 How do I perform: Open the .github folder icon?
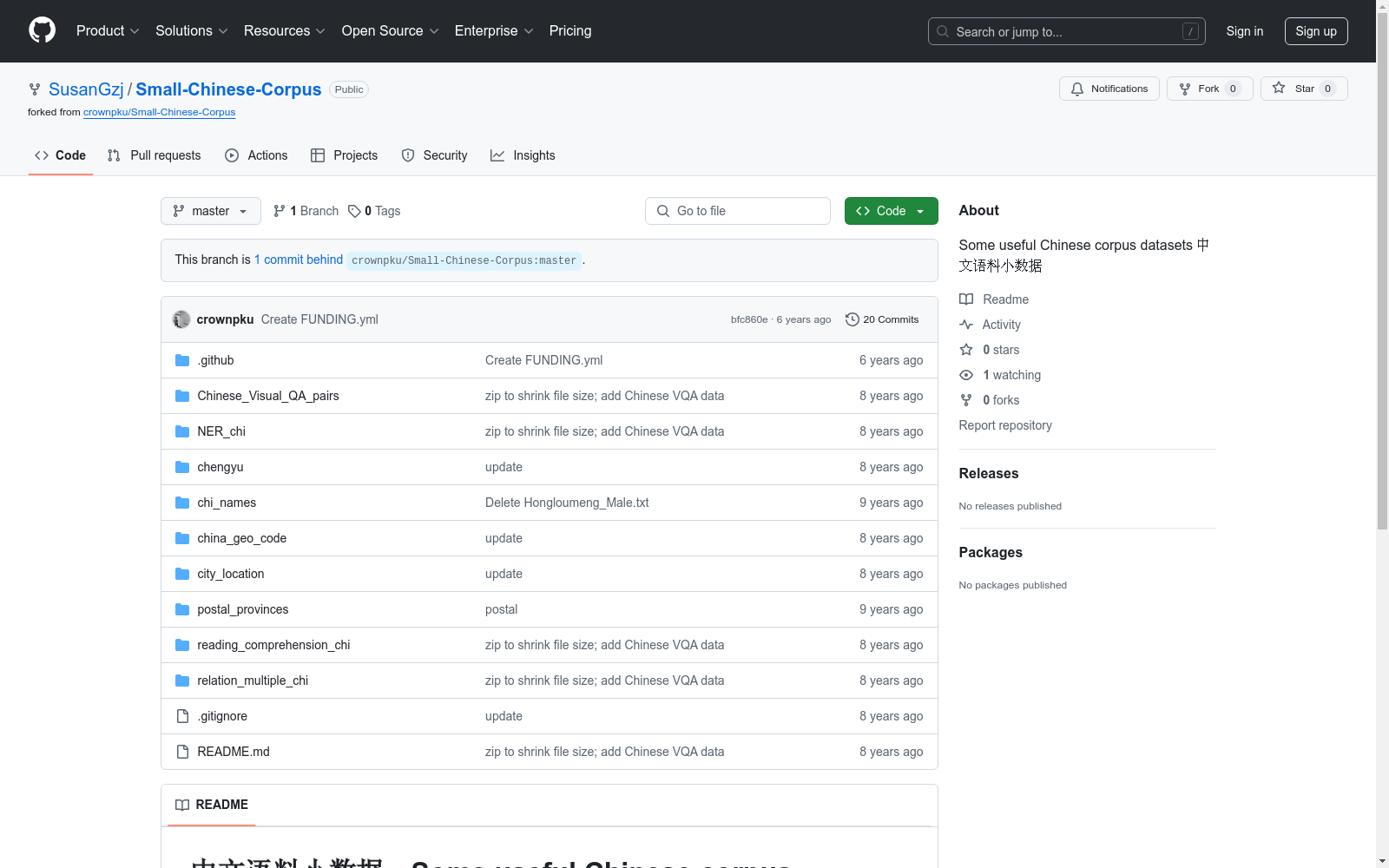point(182,360)
